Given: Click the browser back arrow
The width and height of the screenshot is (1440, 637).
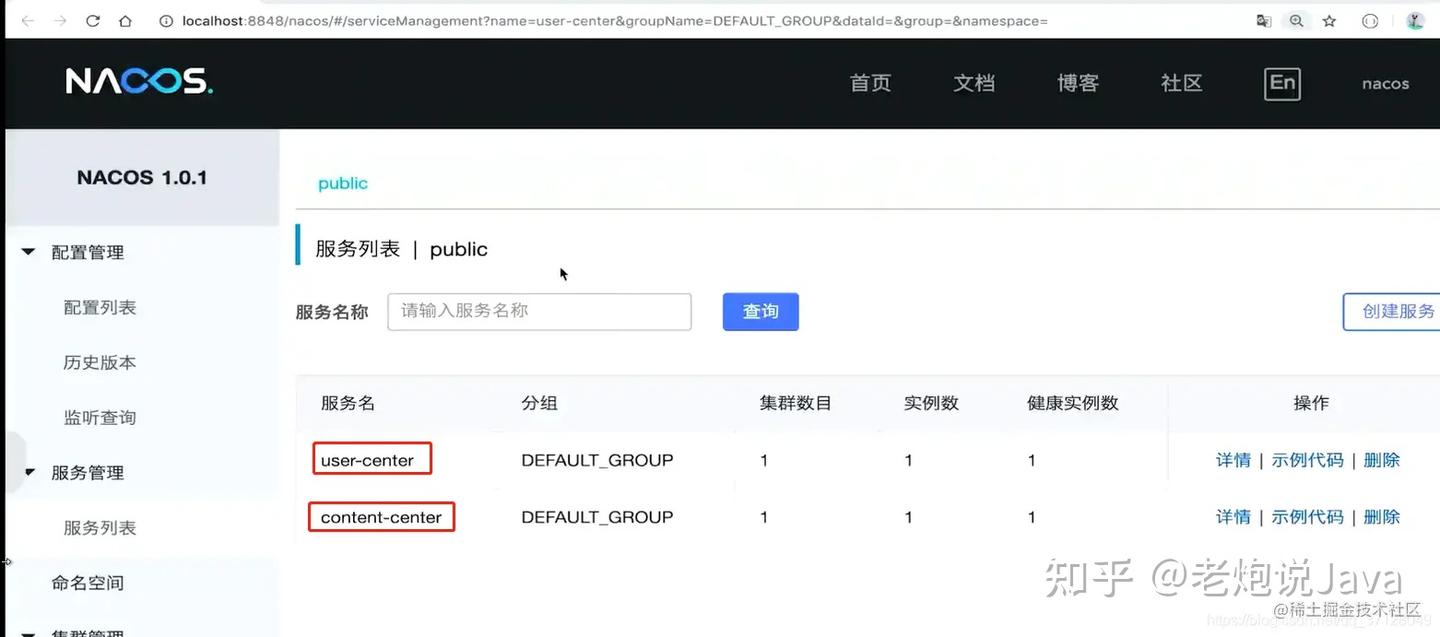Looking at the screenshot, I should (27, 20).
